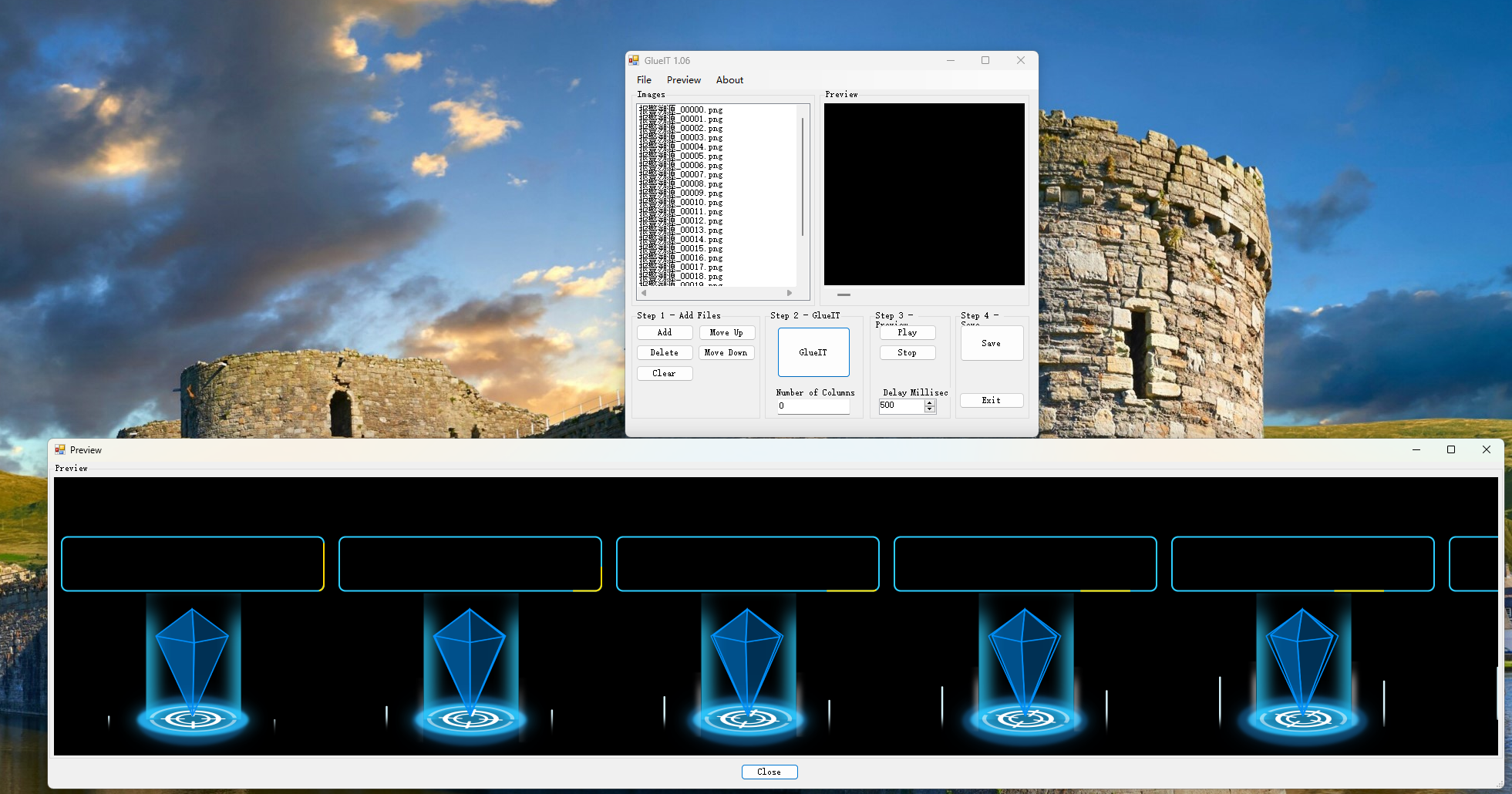Select the file ending _00016.png

pyautogui.click(x=682, y=257)
